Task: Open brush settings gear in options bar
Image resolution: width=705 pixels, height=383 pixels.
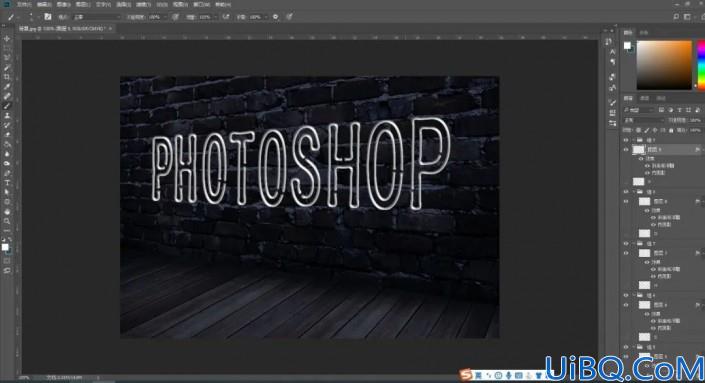Action: pos(275,17)
